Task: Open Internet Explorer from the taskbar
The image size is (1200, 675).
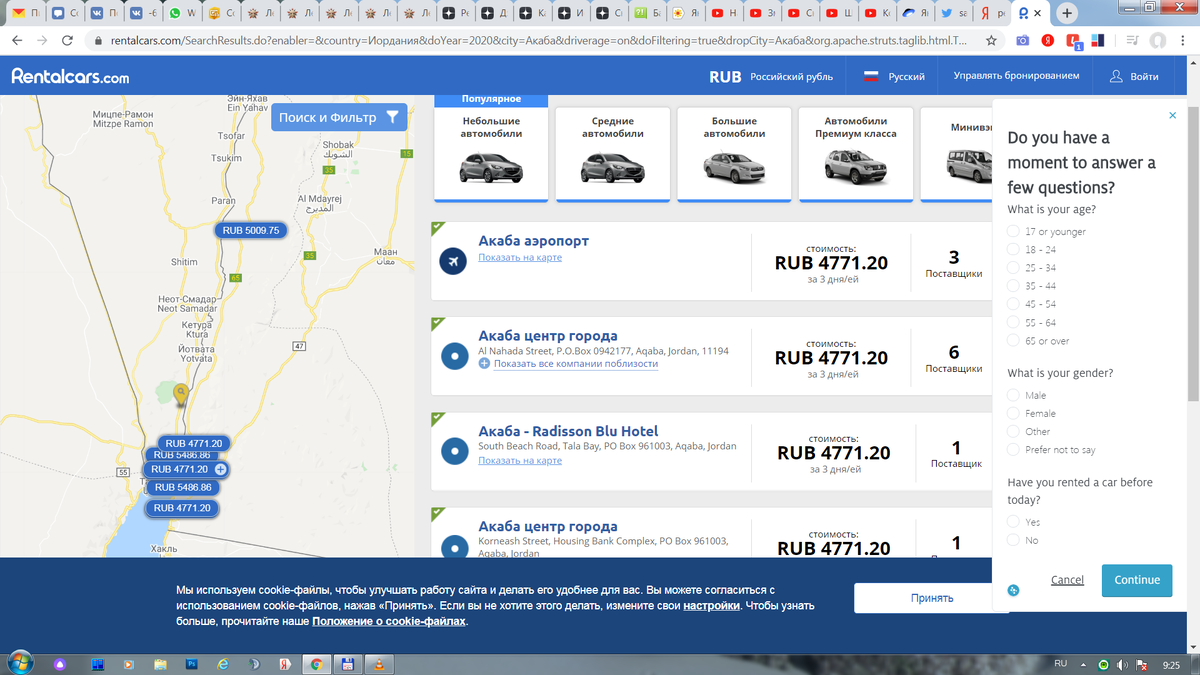Action: (x=222, y=664)
